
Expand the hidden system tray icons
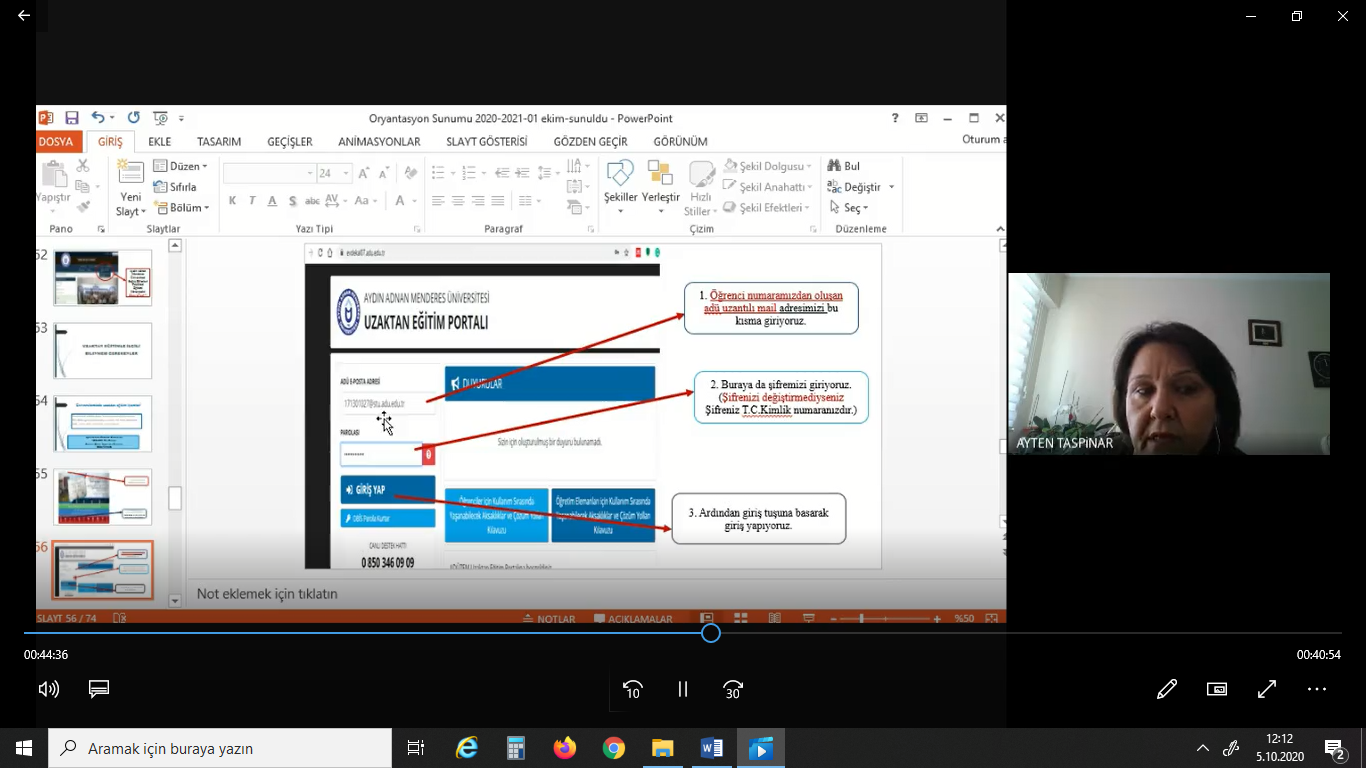pyautogui.click(x=1203, y=748)
